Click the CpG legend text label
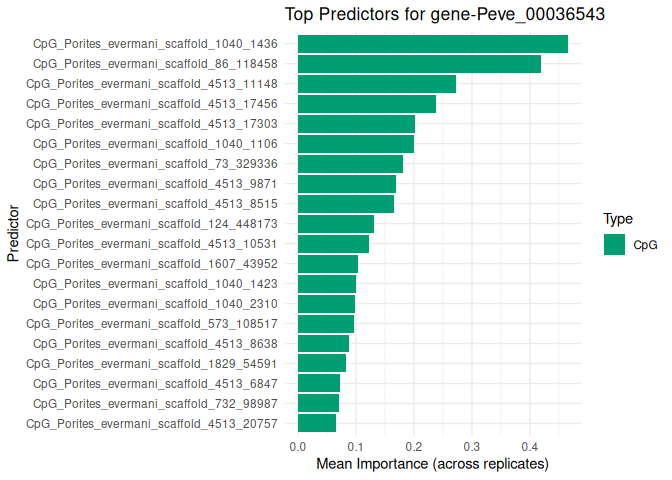Viewport: 672px width, 480px height. (645, 245)
